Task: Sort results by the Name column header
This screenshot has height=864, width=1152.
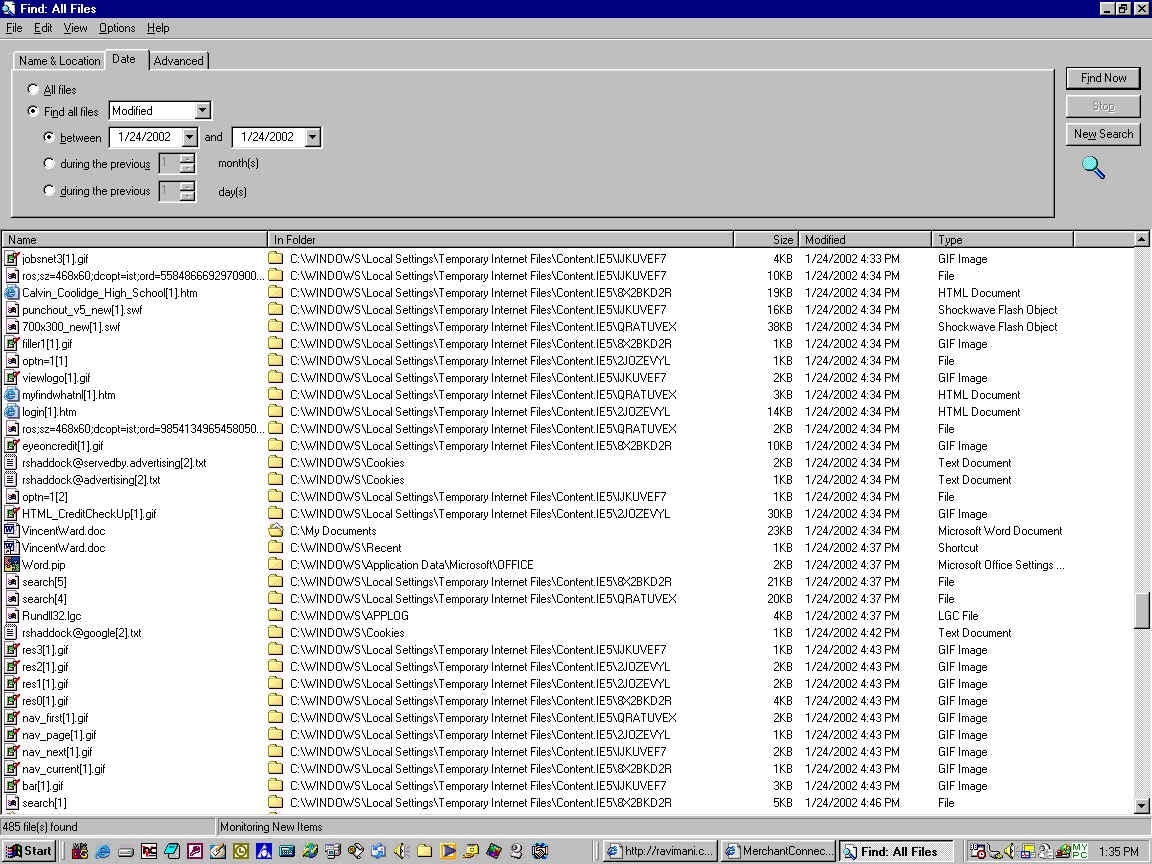Action: tap(134, 240)
